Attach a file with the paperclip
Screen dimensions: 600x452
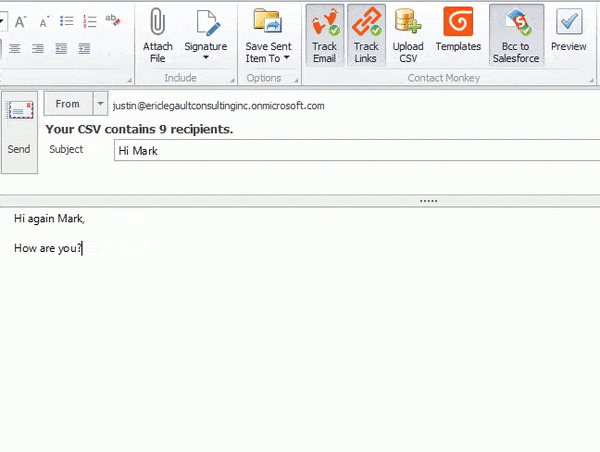pyautogui.click(x=158, y=36)
